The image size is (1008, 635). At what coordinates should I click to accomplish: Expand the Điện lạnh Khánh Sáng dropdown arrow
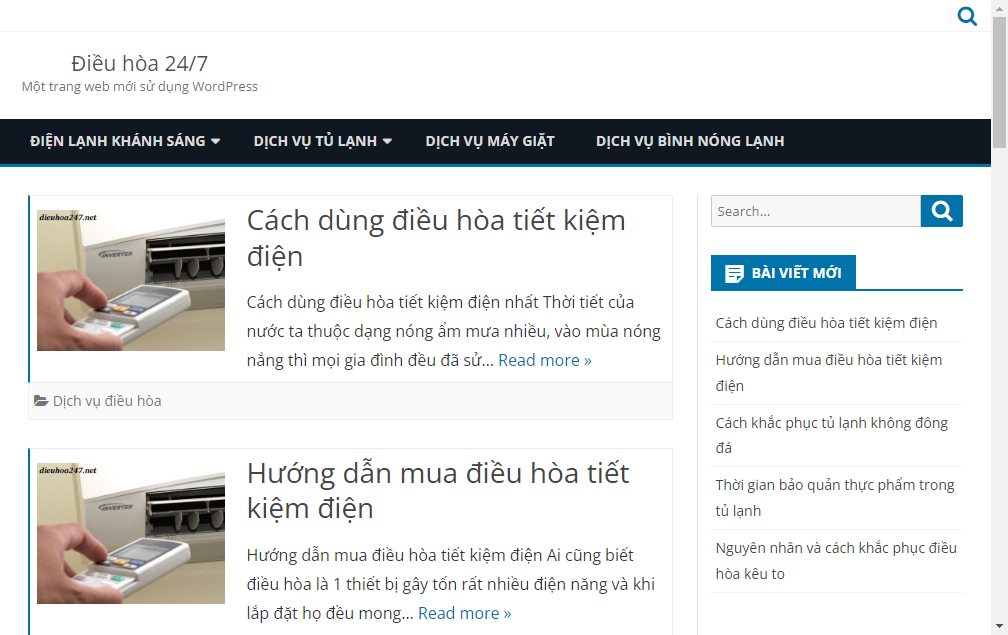point(215,141)
